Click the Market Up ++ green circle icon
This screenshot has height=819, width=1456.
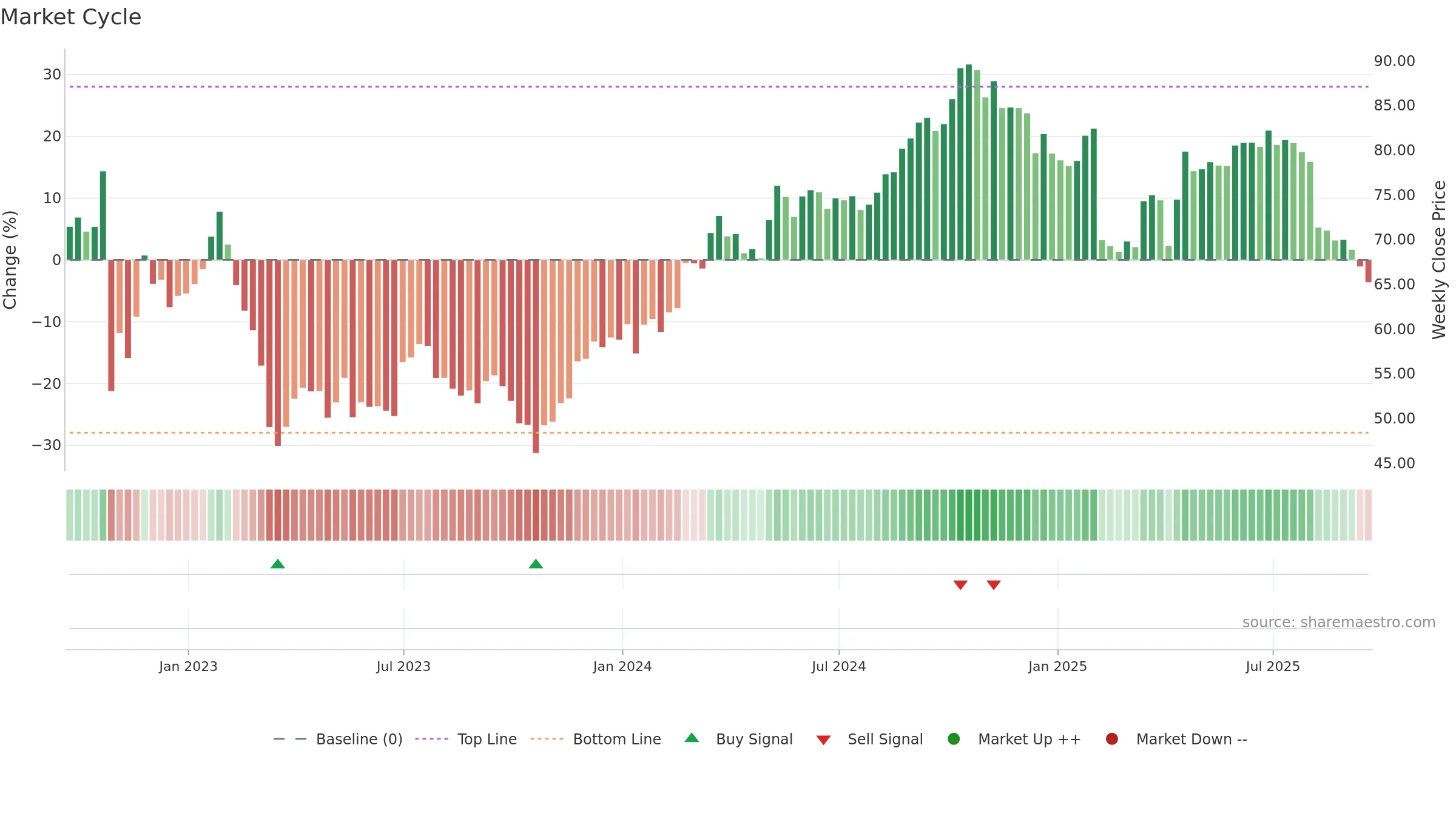coord(954,739)
